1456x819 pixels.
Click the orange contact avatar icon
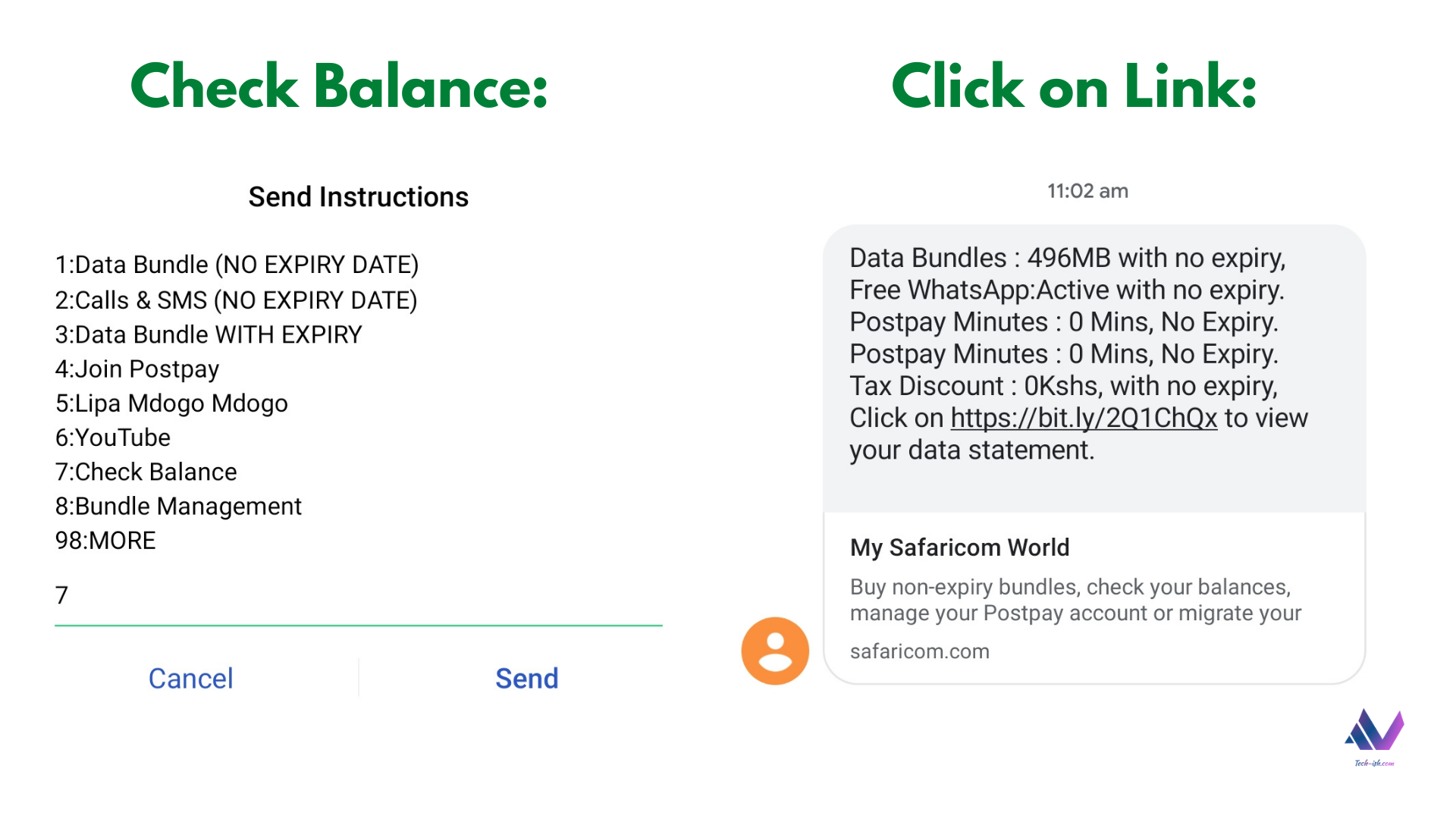point(775,651)
